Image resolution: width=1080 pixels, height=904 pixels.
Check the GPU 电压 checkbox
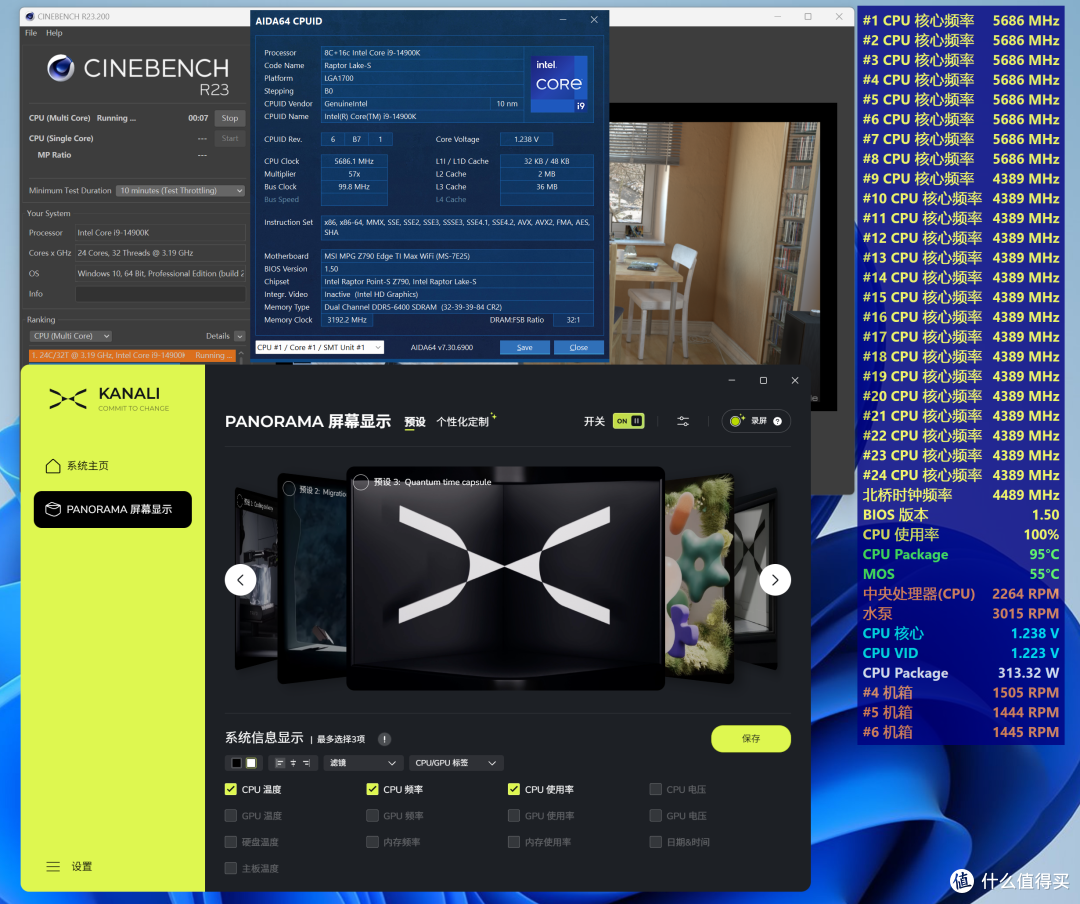tap(656, 815)
